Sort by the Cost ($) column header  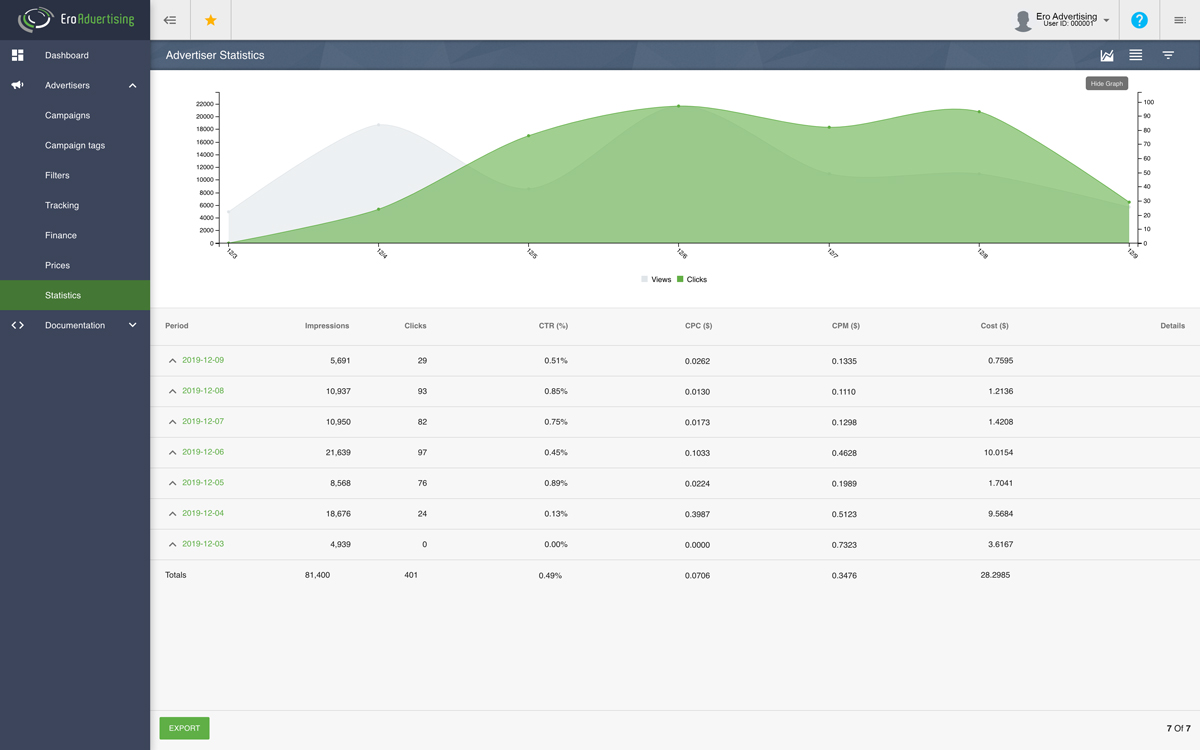pos(995,326)
